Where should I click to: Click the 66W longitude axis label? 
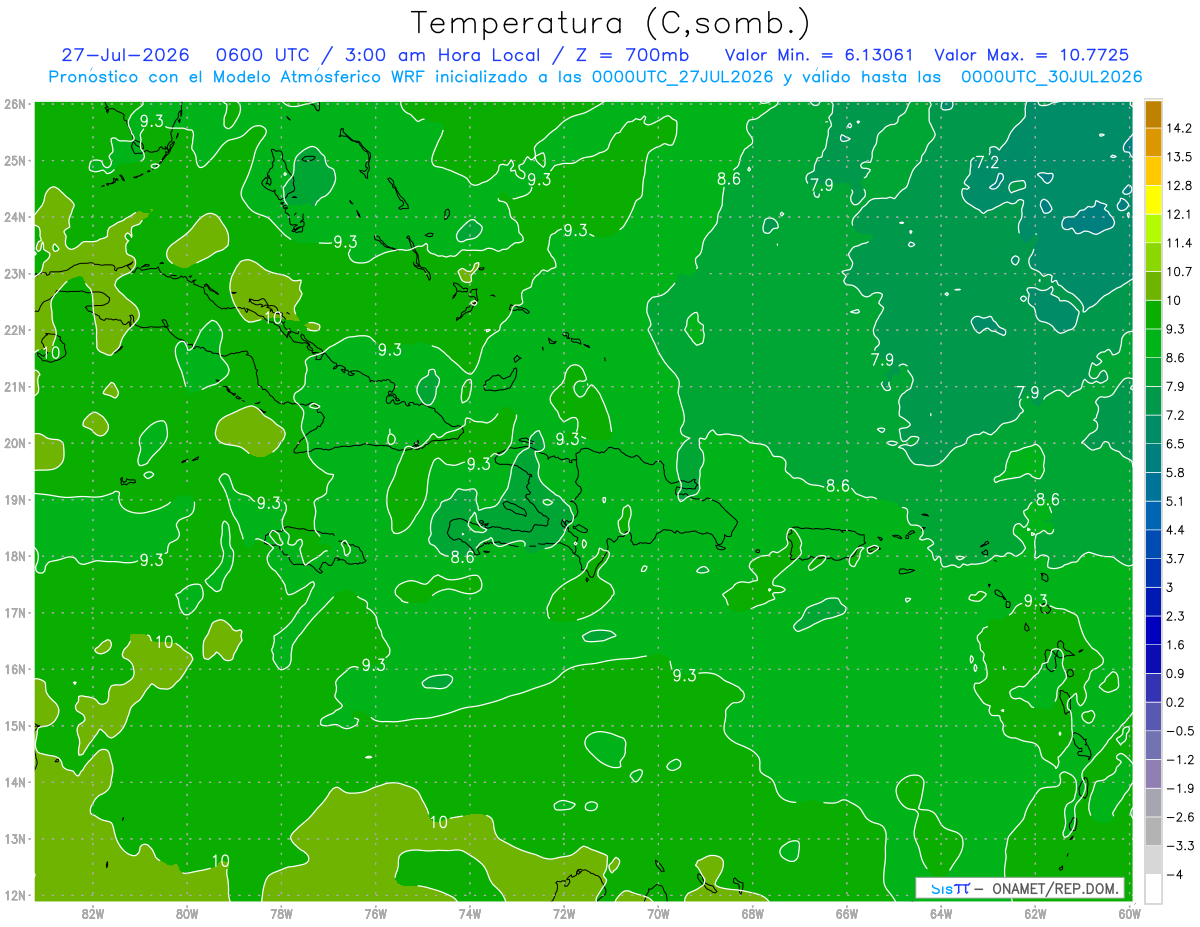(x=846, y=912)
